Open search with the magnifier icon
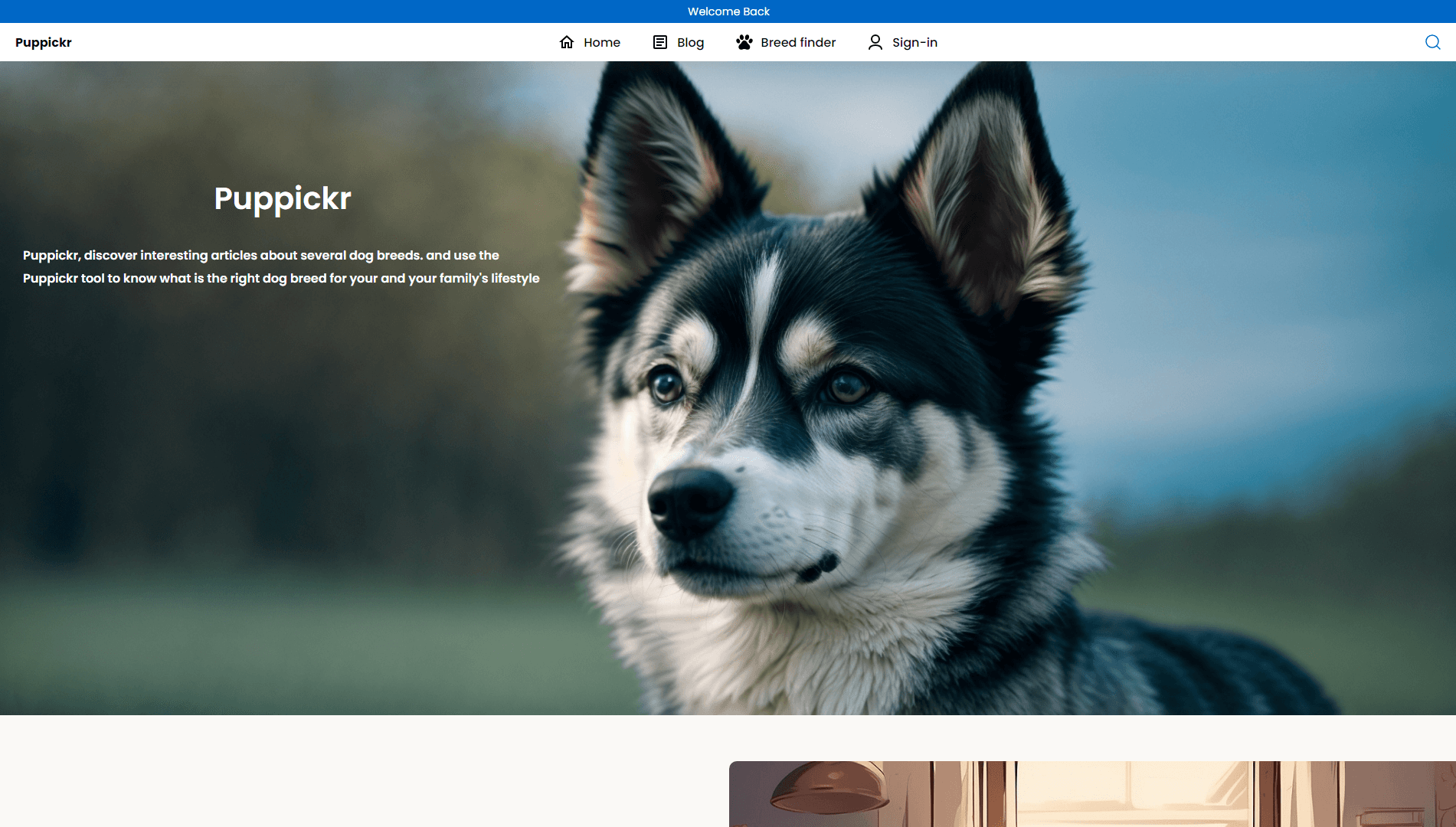Screen dimensions: 1456x827 tap(1432, 42)
